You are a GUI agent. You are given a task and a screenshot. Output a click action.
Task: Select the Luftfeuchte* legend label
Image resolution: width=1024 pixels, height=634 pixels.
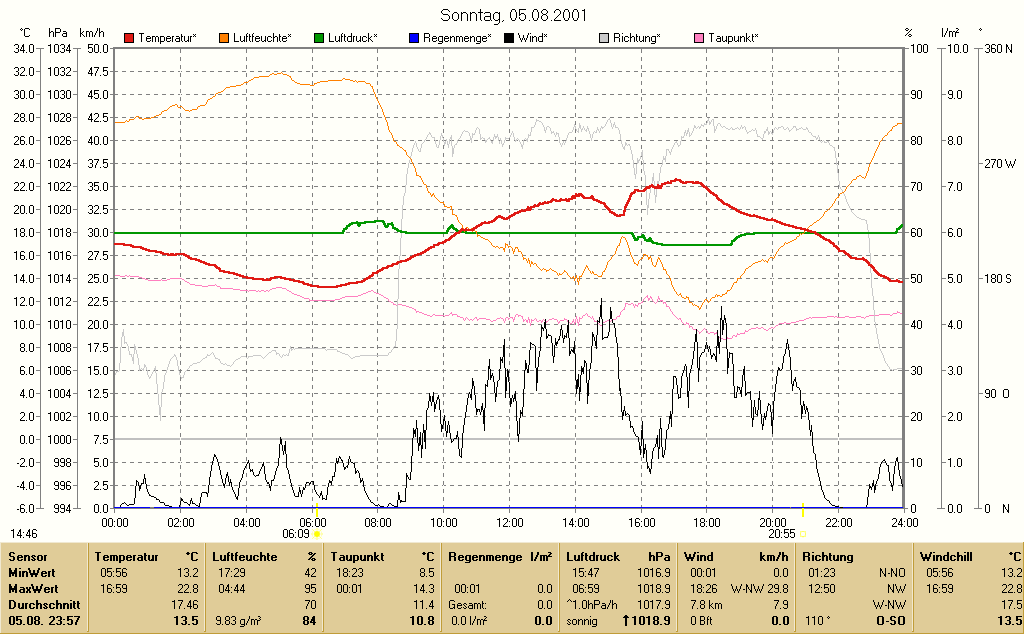pyautogui.click(x=263, y=39)
